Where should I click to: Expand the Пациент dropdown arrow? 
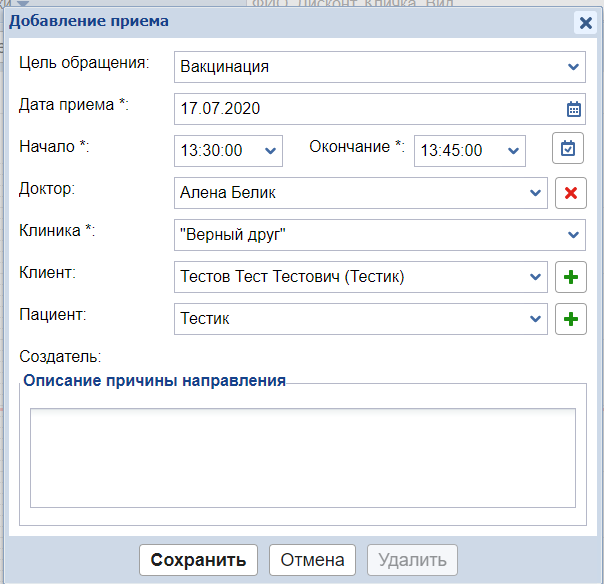tap(534, 319)
